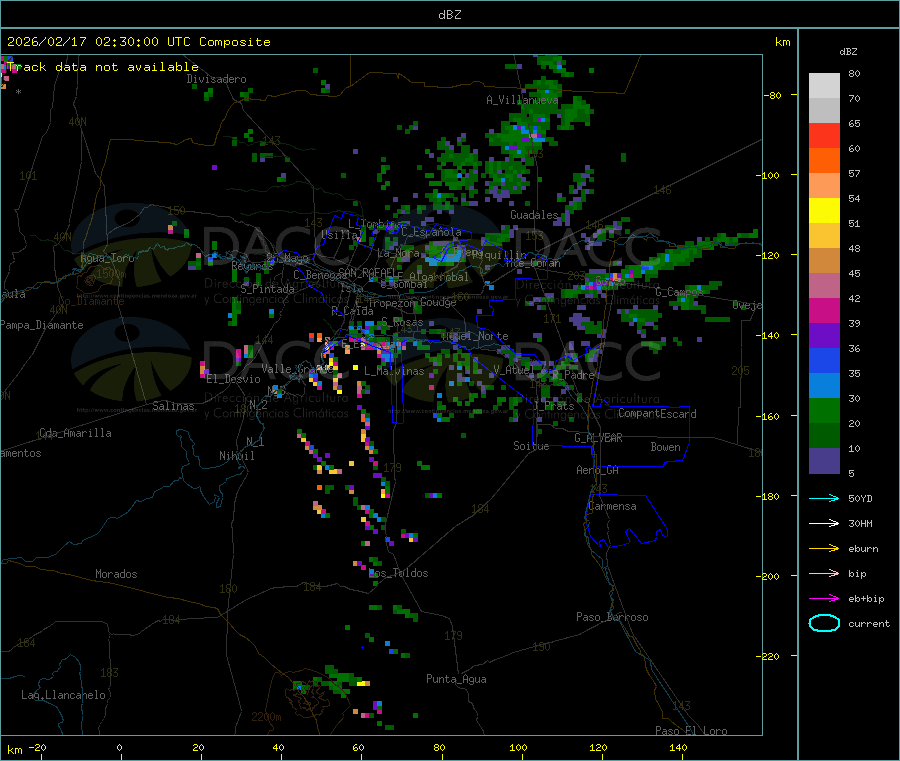Screen dimensions: 900x761
Task: Click the 'El_Desvio' map label
Action: tap(233, 379)
